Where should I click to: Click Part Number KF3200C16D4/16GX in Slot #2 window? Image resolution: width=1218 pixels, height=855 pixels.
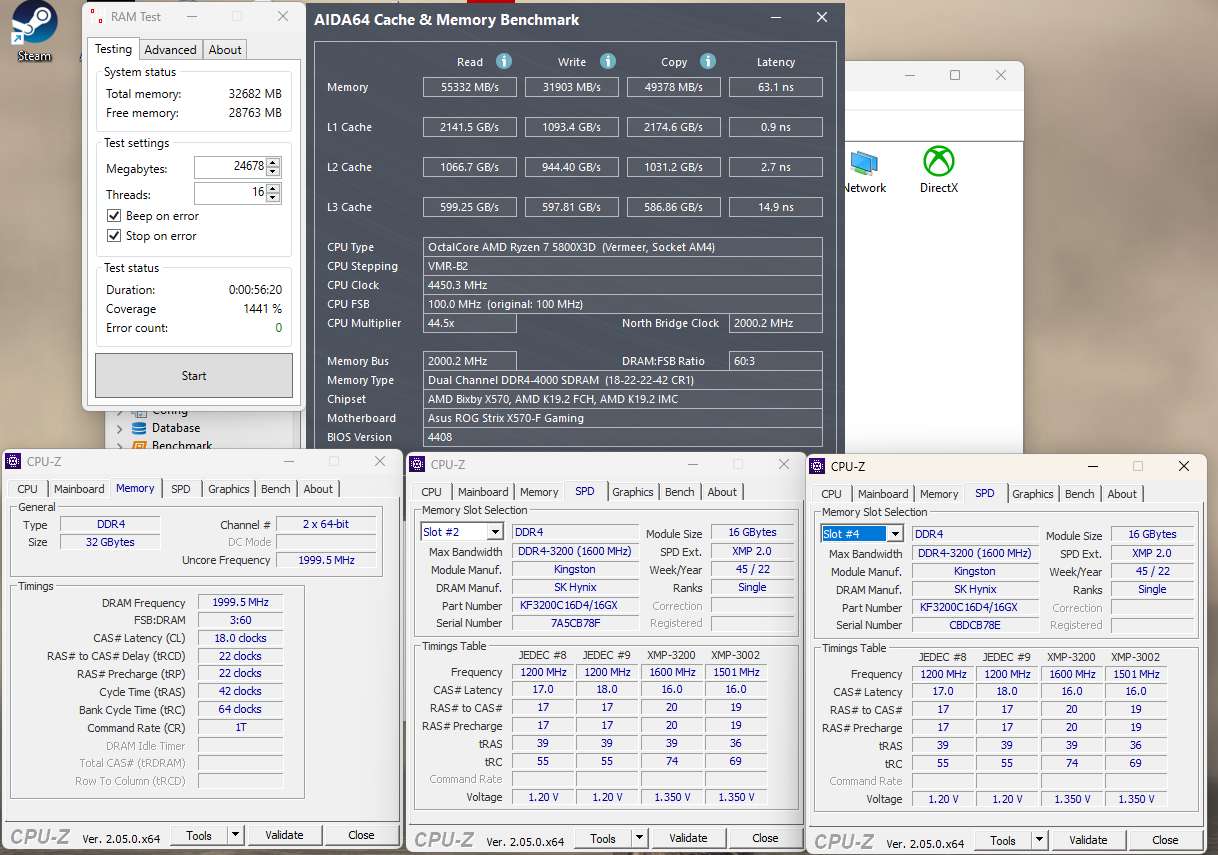[x=575, y=605]
